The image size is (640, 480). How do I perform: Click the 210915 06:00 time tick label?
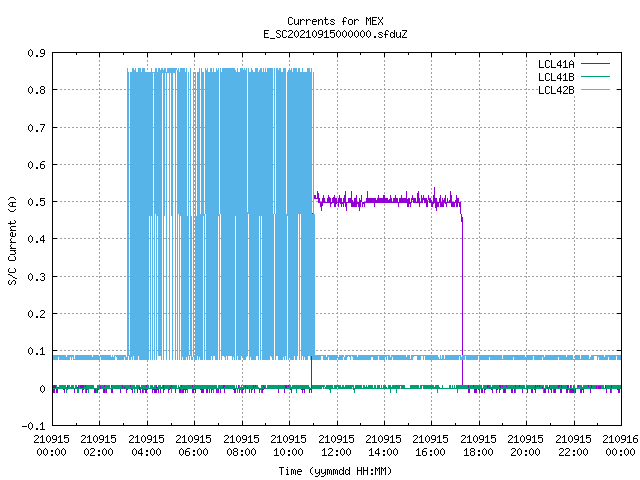click(x=193, y=446)
